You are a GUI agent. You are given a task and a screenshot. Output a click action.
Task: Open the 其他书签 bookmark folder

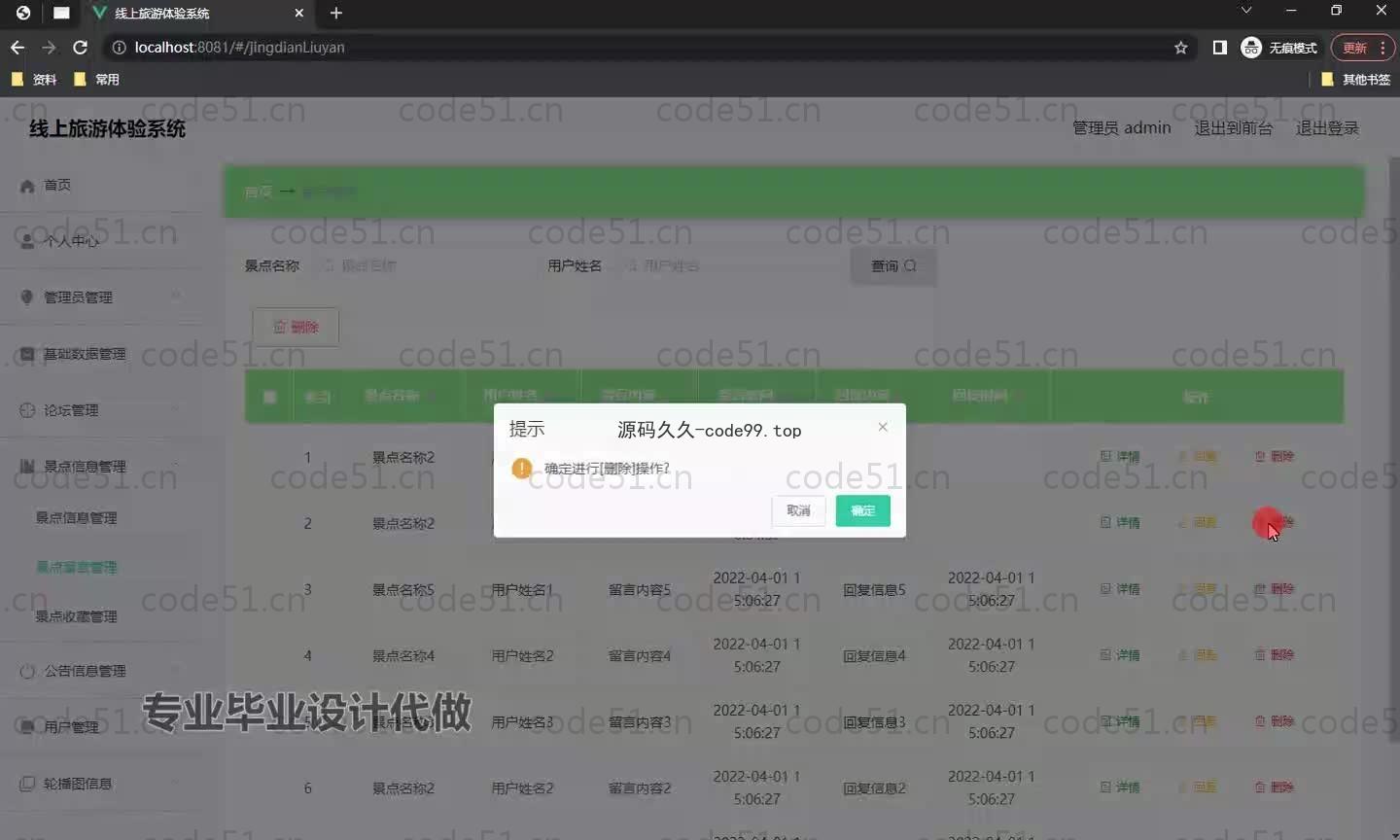tap(1355, 80)
